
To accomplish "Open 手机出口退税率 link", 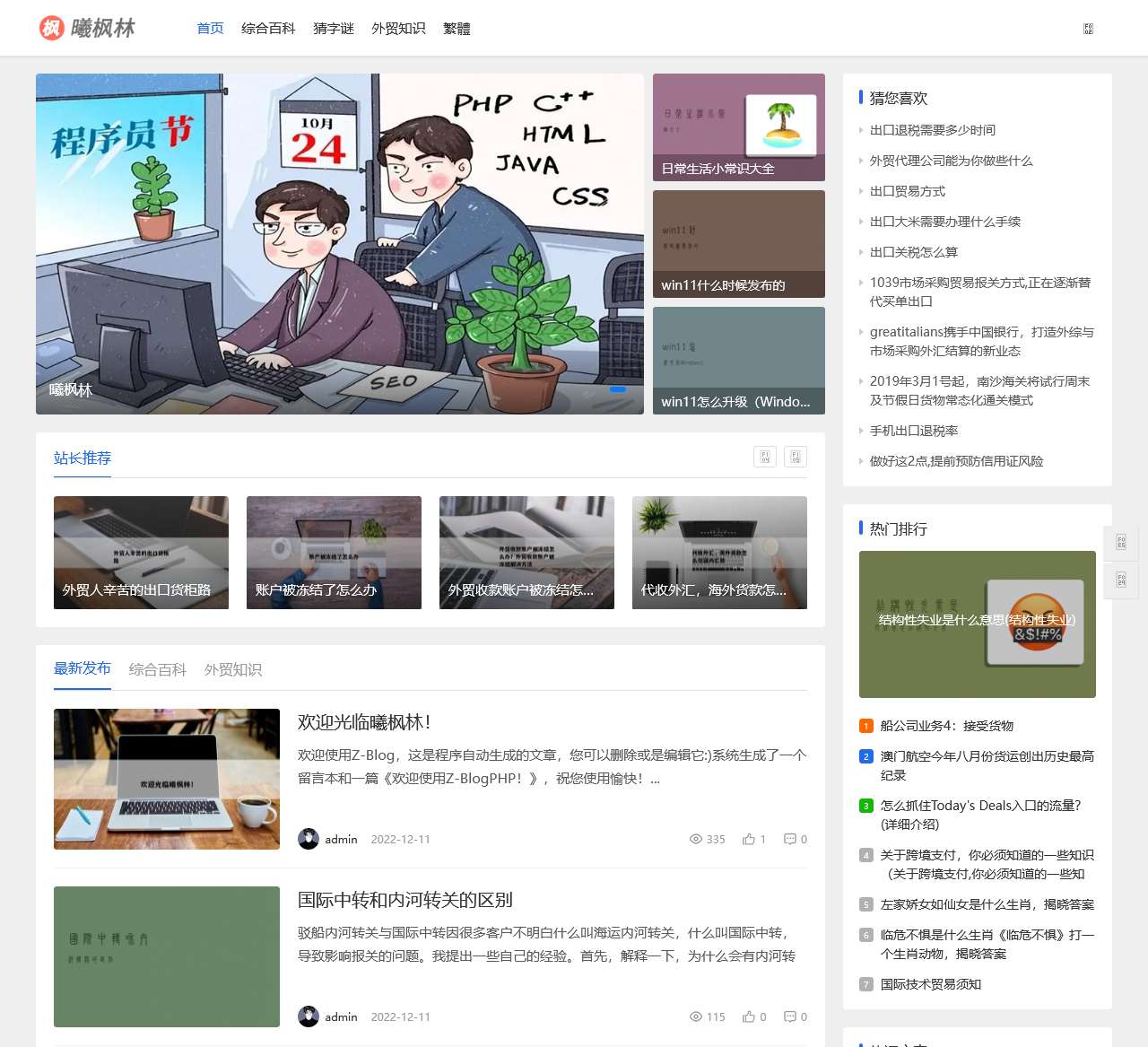I will tap(914, 431).
